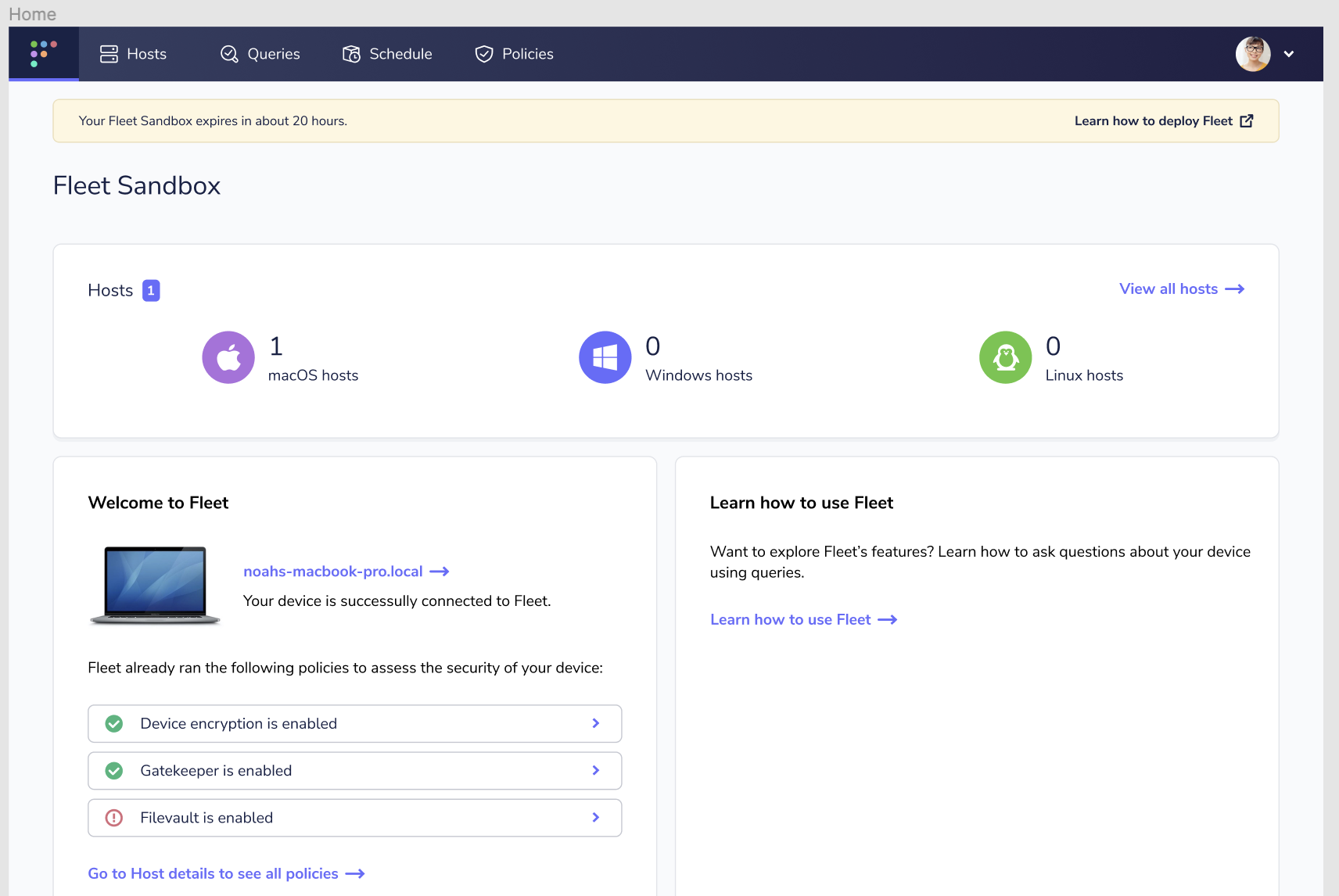Open noahs-macbook-pro.local host details
The width and height of the screenshot is (1339, 896).
[332, 571]
